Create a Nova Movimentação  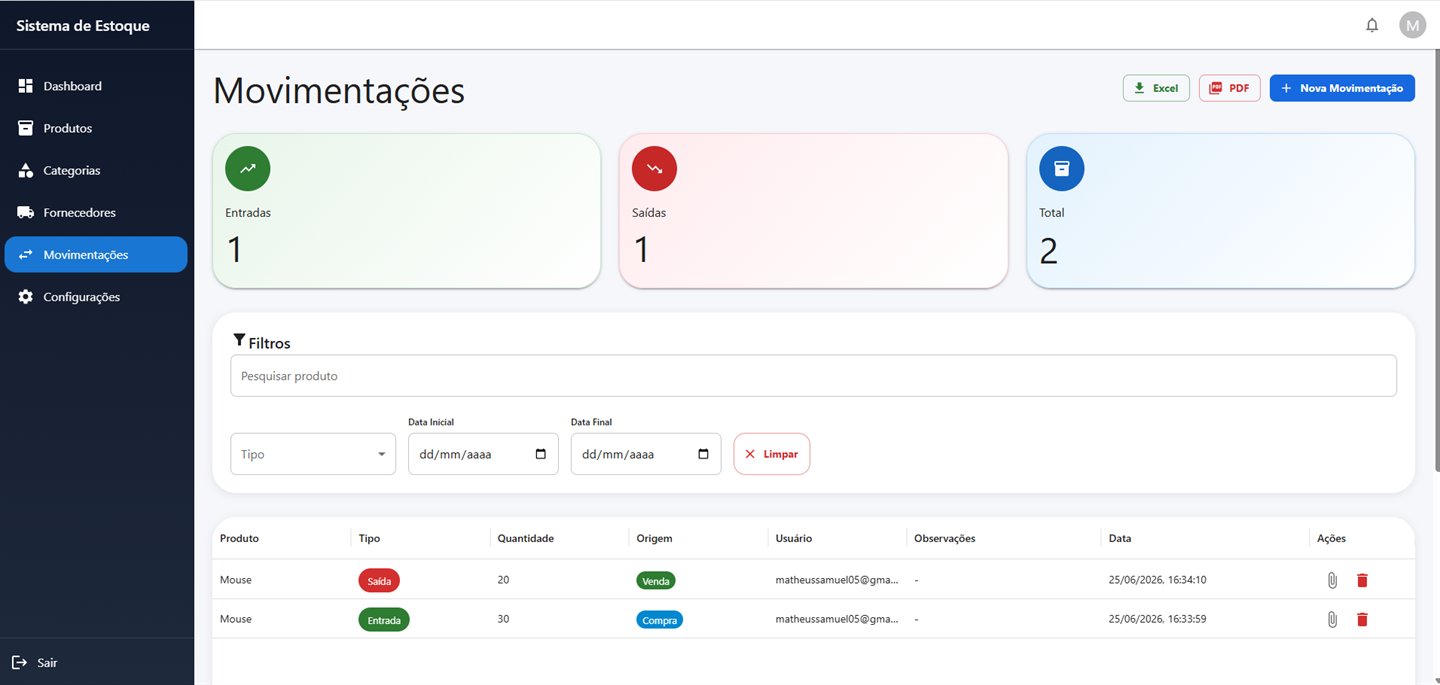tap(1342, 88)
